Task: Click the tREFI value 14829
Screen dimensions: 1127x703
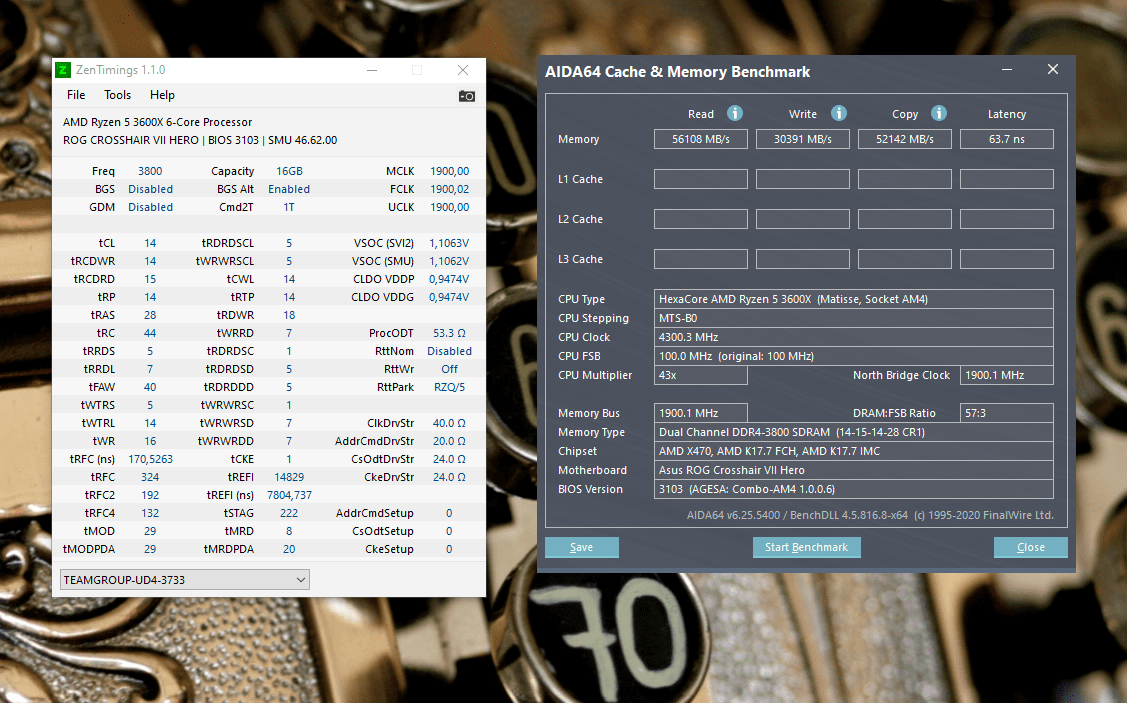Action: (289, 477)
